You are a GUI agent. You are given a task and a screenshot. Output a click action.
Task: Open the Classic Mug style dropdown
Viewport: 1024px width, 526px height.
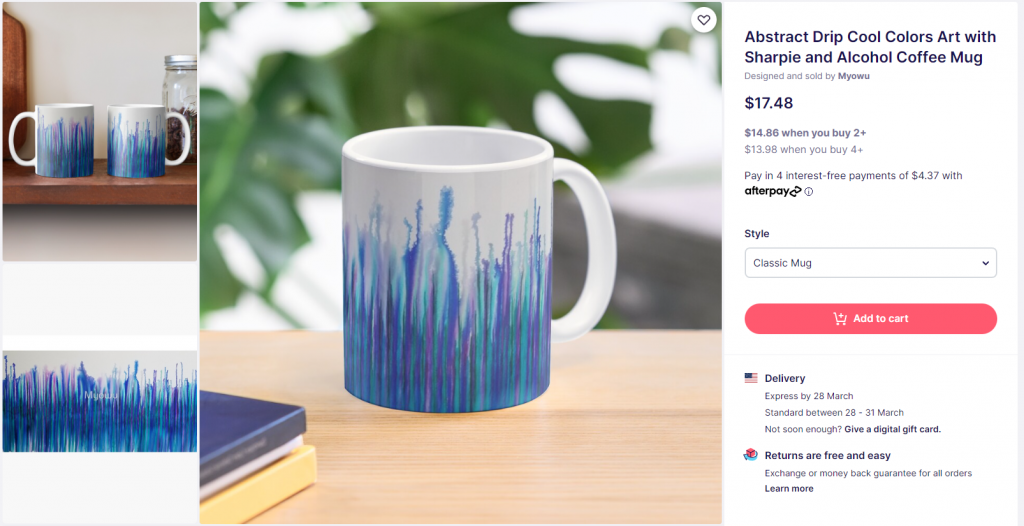tap(870, 263)
